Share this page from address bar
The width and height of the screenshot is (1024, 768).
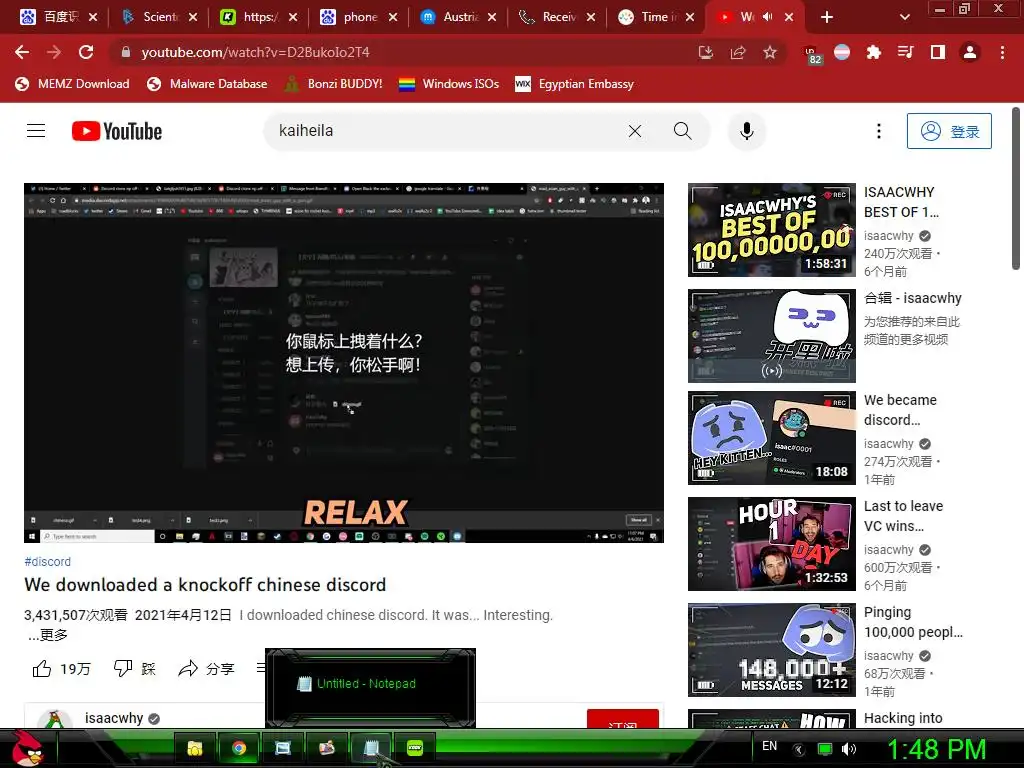coord(738,52)
